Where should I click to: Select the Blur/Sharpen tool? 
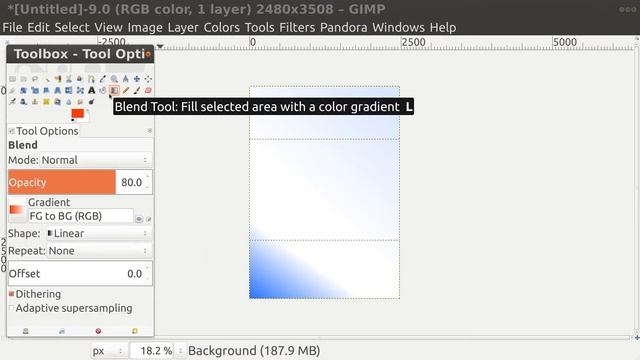click(69, 101)
